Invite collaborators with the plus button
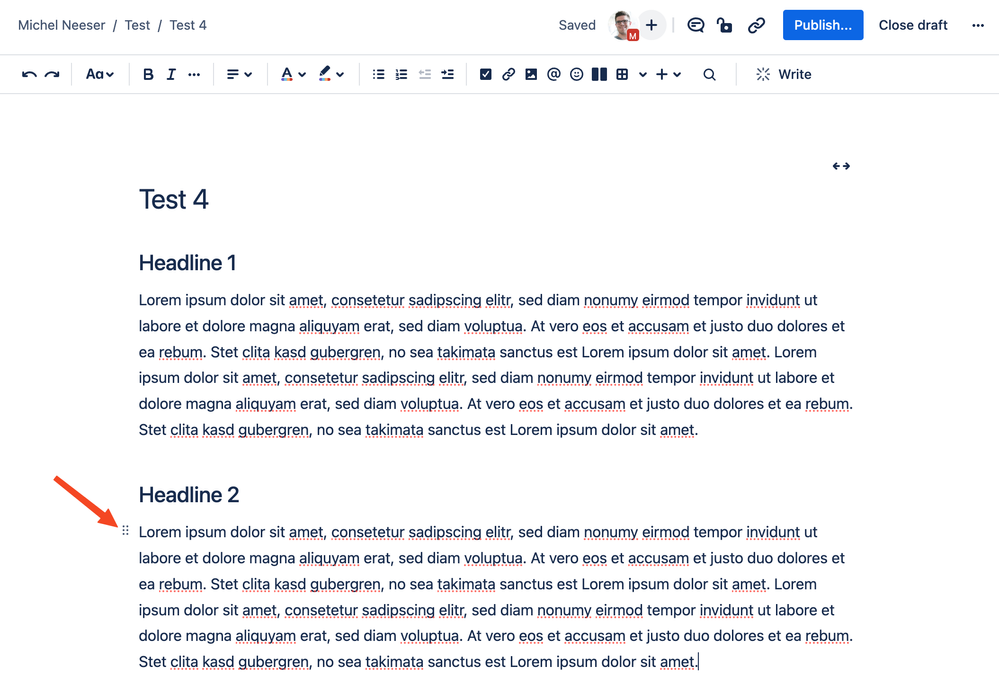The width and height of the screenshot is (999, 691). [x=651, y=25]
